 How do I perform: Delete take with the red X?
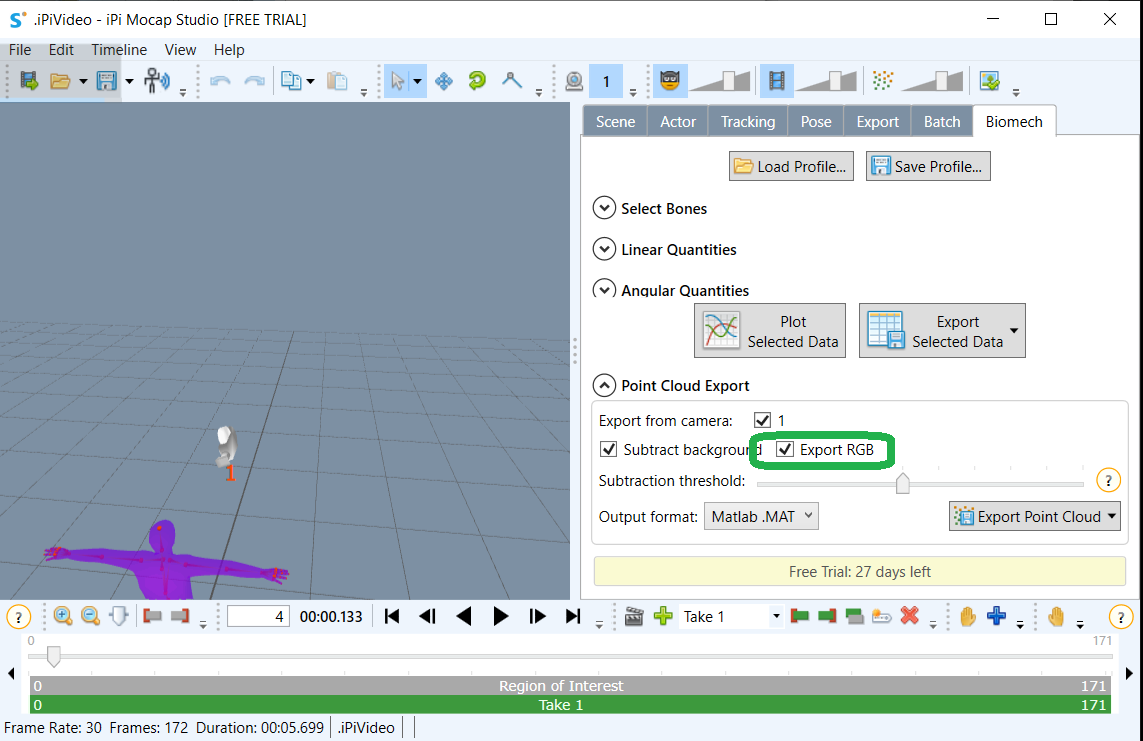(x=910, y=616)
